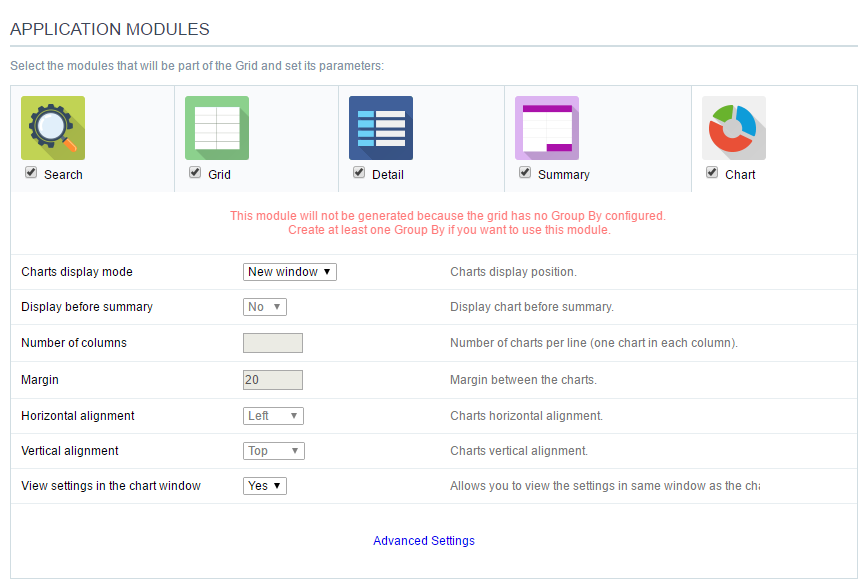Change the Horizontal alignment selection
This screenshot has width=868, height=587.
pyautogui.click(x=272, y=415)
